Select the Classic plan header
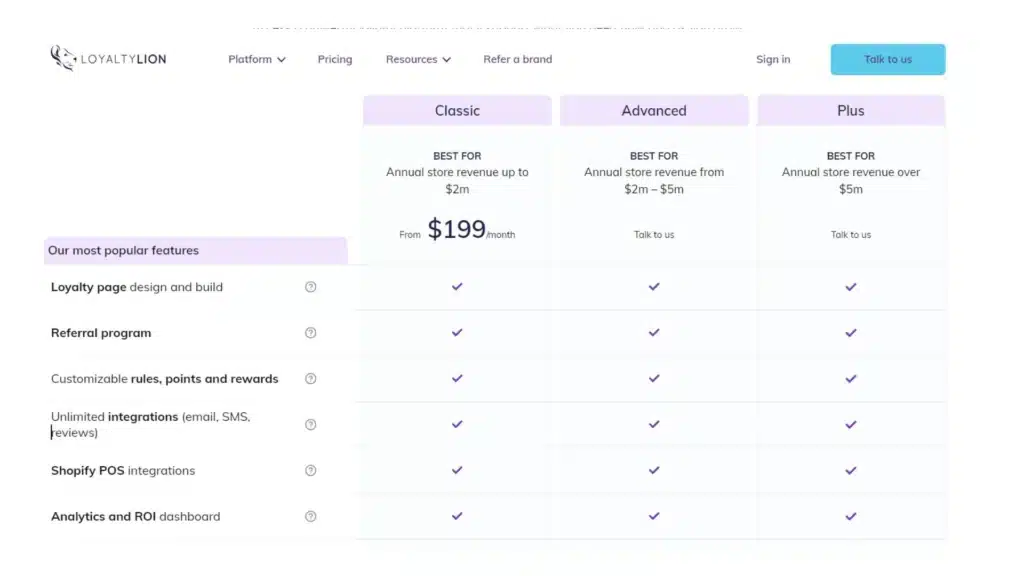 (457, 110)
